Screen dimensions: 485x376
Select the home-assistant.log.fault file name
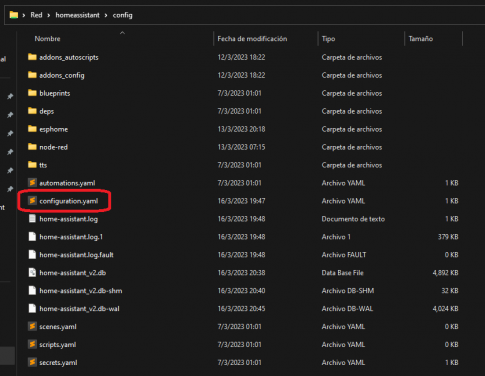point(76,255)
